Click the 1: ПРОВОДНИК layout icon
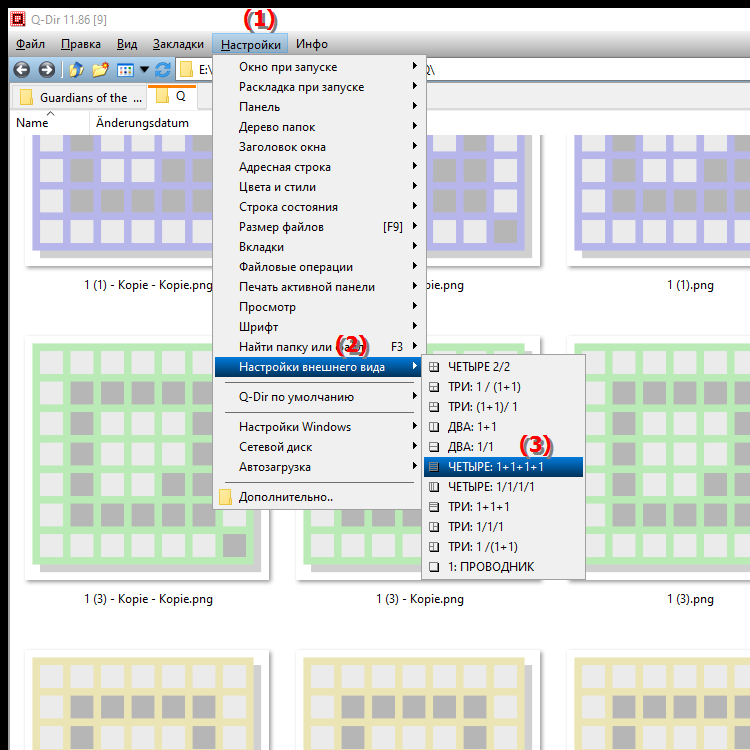Image resolution: width=750 pixels, height=750 pixels. click(x=434, y=567)
